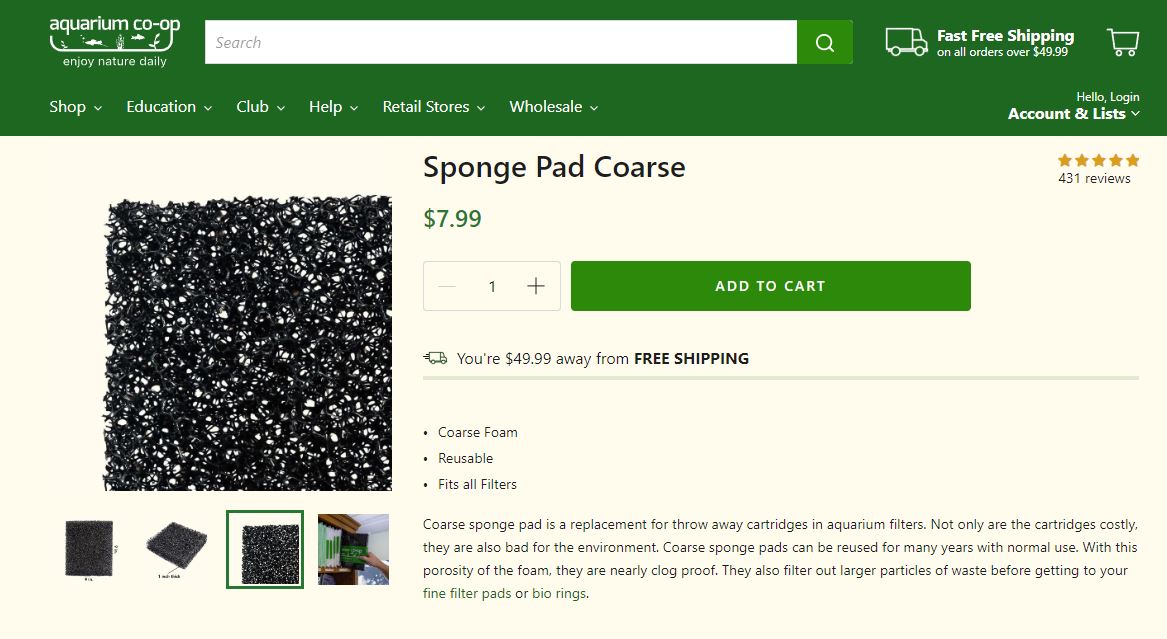
Task: Click in the Search input field
Action: click(500, 42)
